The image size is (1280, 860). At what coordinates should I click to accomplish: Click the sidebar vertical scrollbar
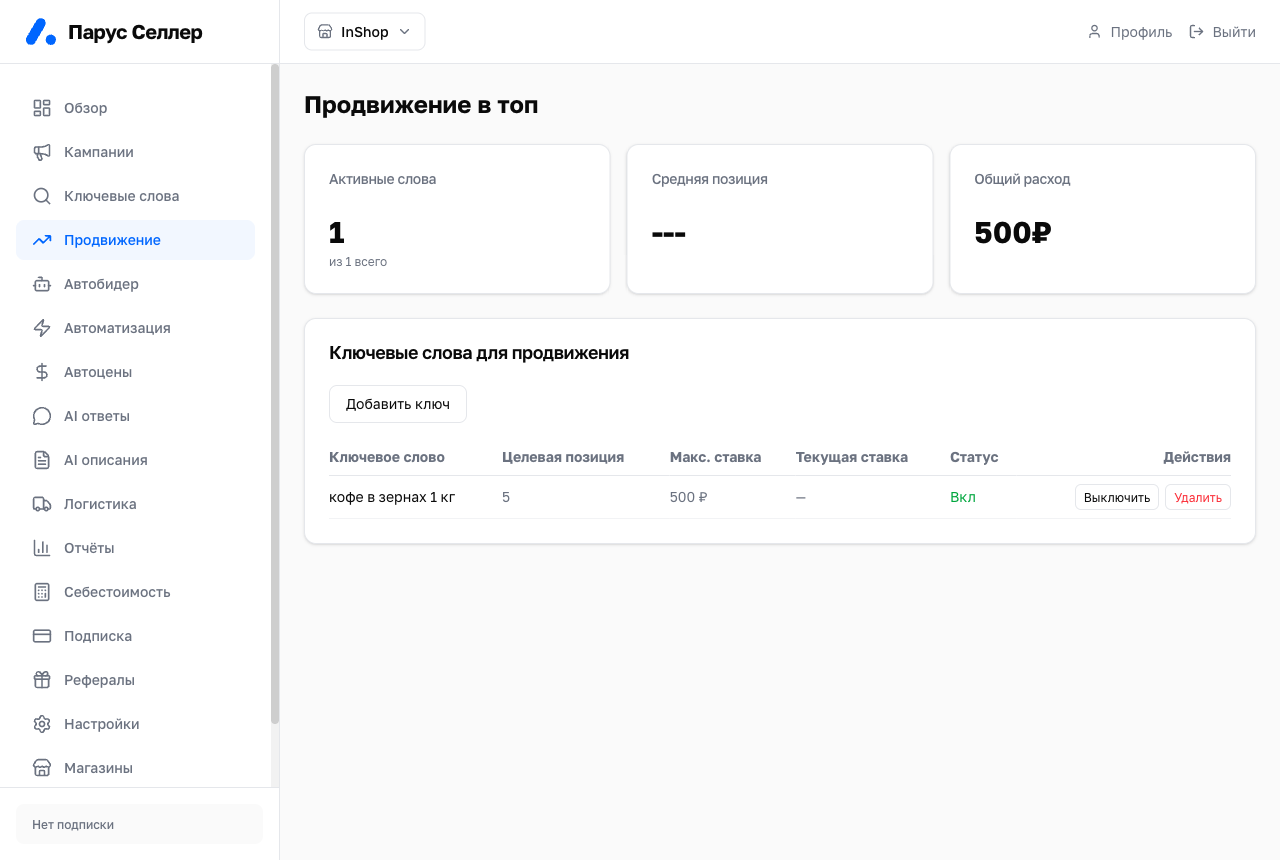[x=275, y=394]
